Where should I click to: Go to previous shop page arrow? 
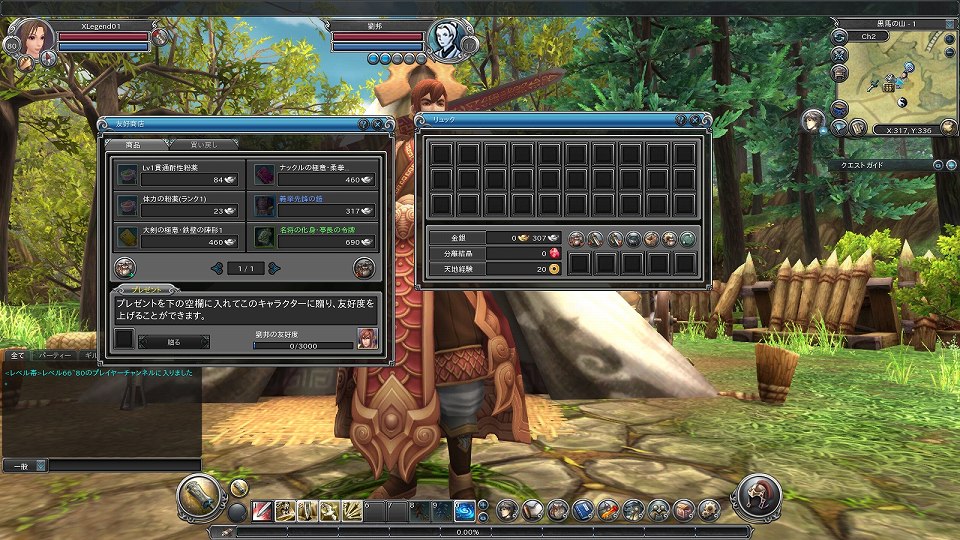[215, 268]
